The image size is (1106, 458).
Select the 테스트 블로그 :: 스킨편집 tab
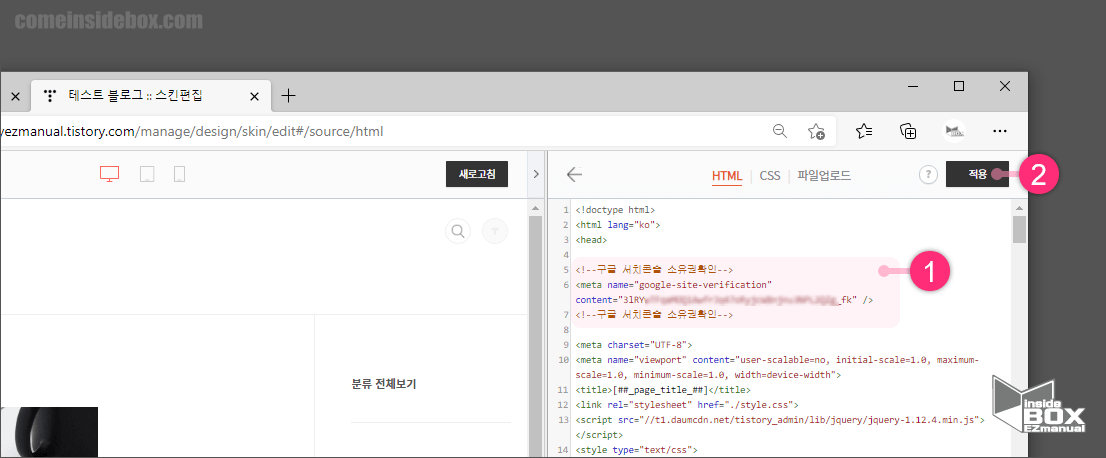(150, 96)
